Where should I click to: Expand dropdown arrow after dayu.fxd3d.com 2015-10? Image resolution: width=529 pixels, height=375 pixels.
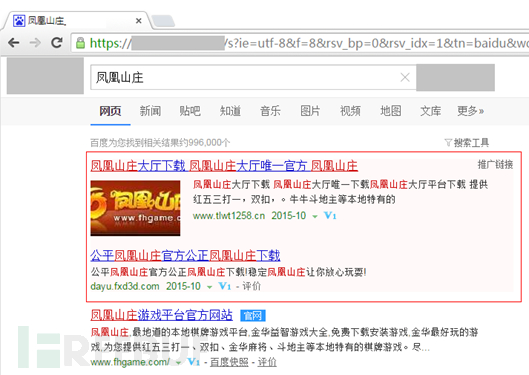(210, 287)
